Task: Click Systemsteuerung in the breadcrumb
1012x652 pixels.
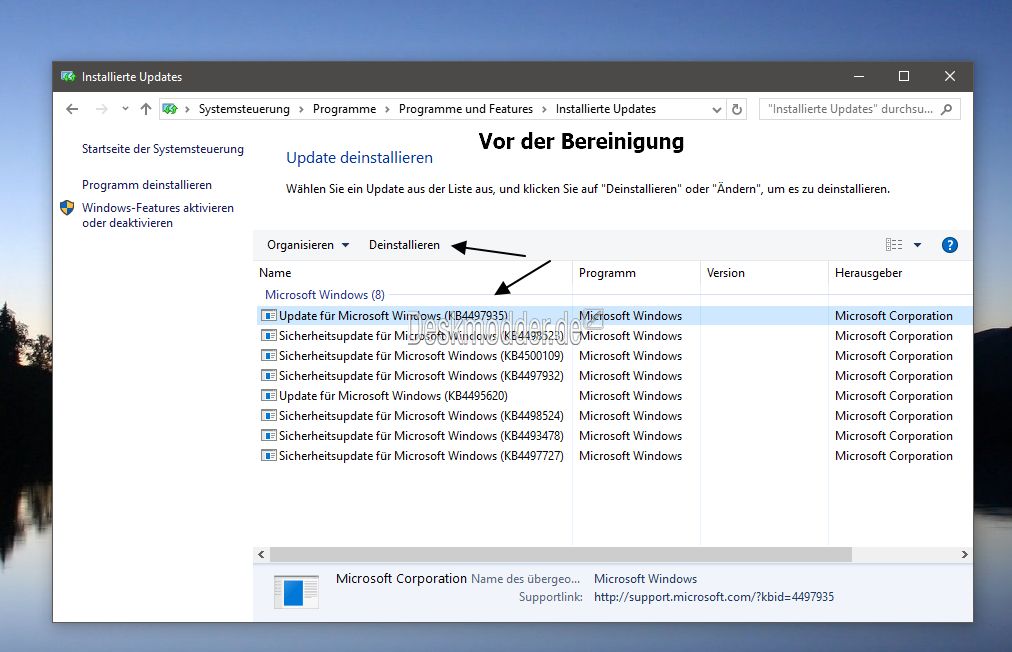Action: 244,109
